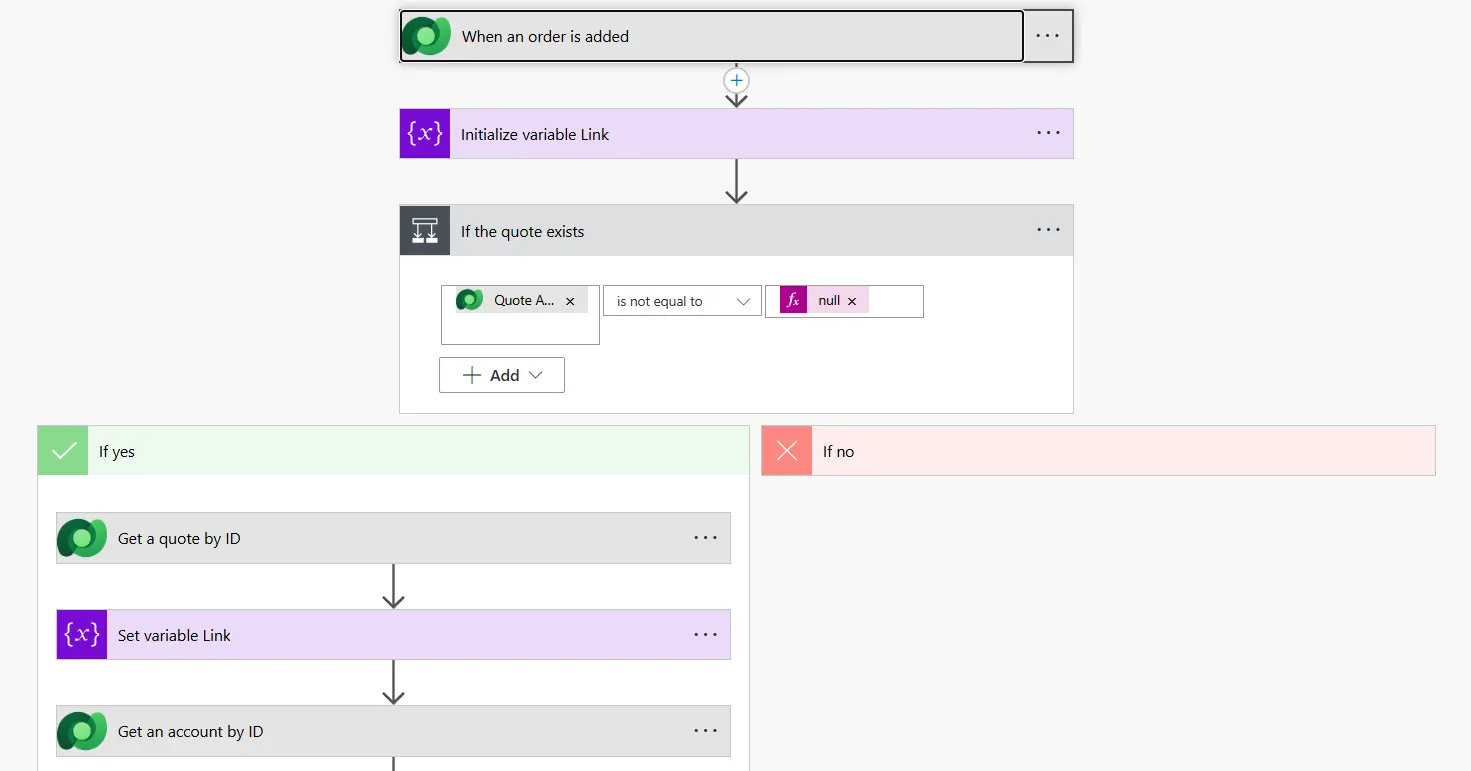Expand the Add condition dropdown
Viewport: 1471px width, 771px height.
(502, 375)
